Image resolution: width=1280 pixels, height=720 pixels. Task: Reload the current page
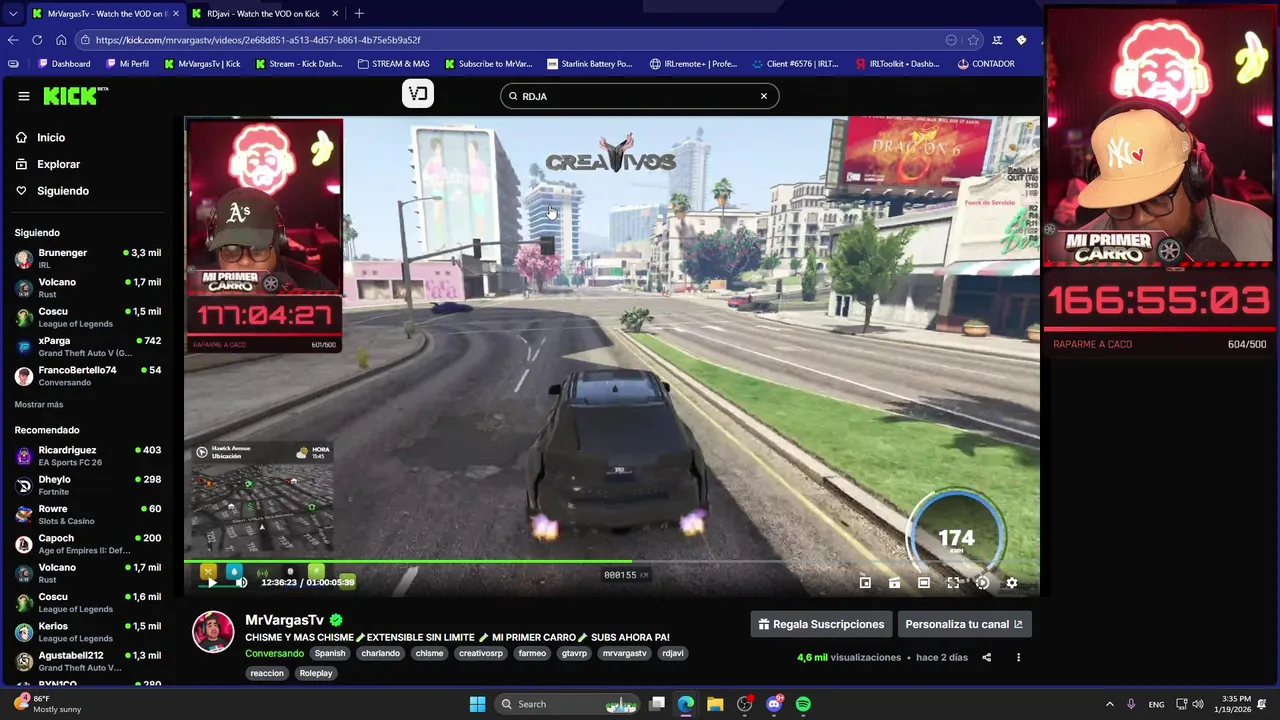[37, 40]
